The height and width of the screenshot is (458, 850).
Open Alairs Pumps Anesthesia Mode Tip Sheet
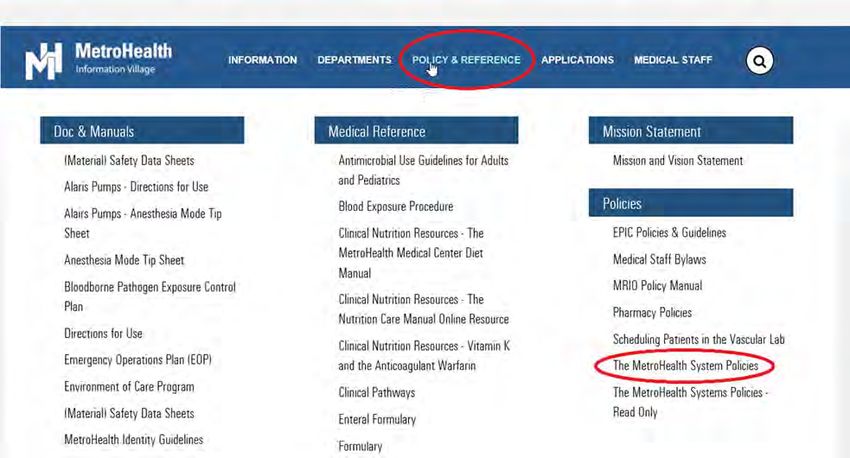tap(143, 223)
